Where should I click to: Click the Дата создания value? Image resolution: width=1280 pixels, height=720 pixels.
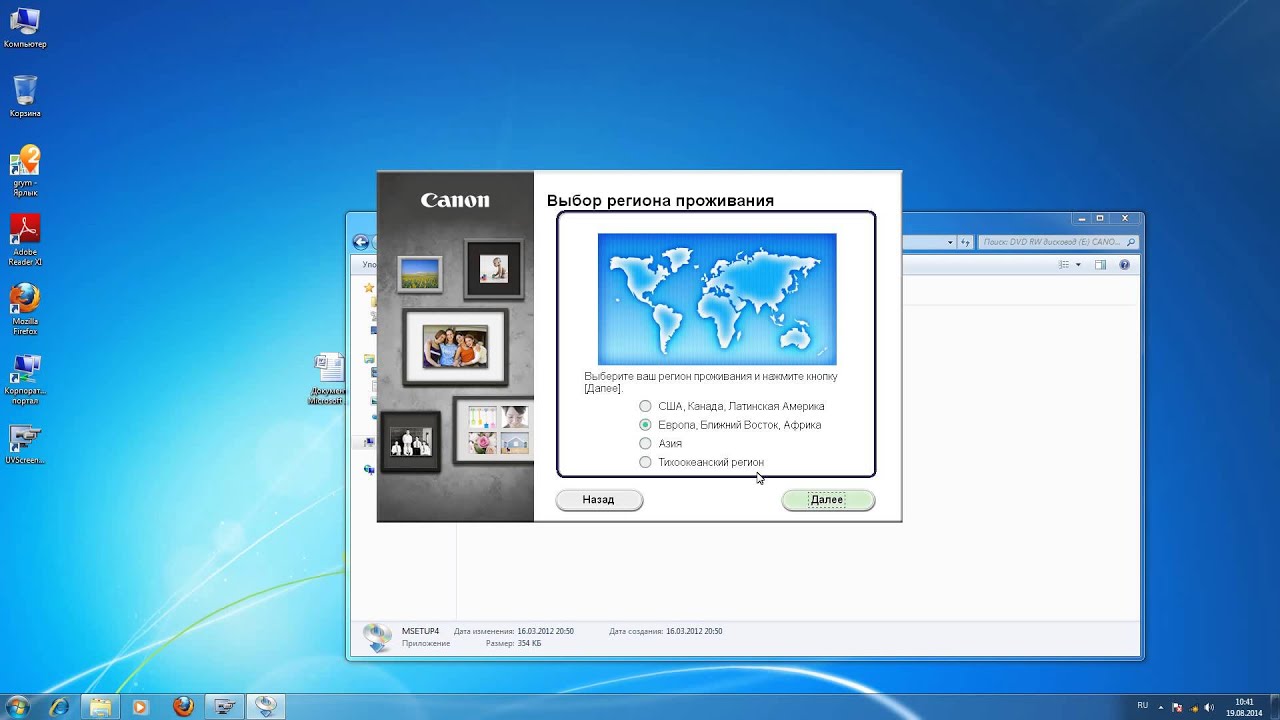point(694,631)
